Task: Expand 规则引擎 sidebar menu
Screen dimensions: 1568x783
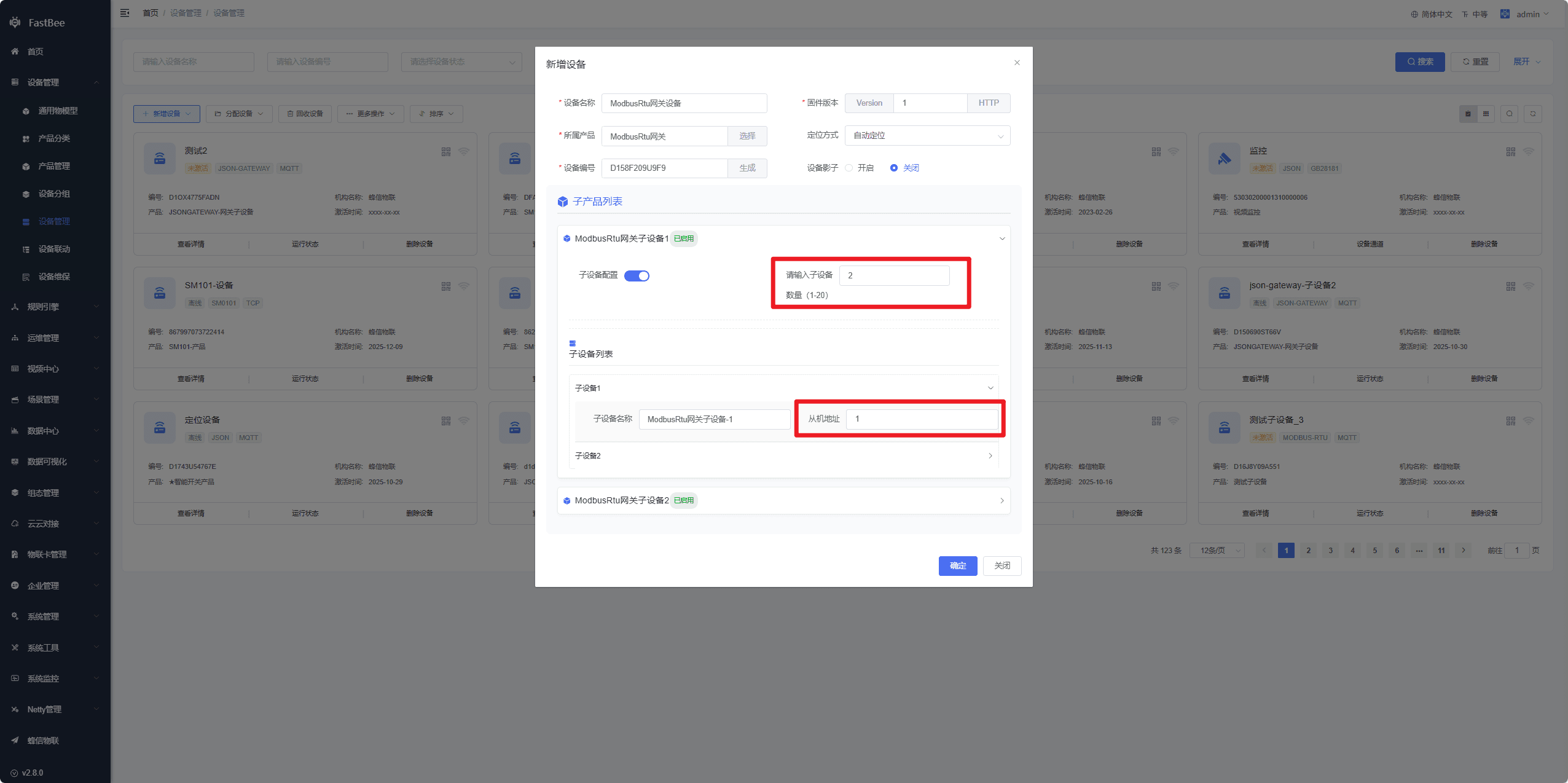Action: (55, 307)
